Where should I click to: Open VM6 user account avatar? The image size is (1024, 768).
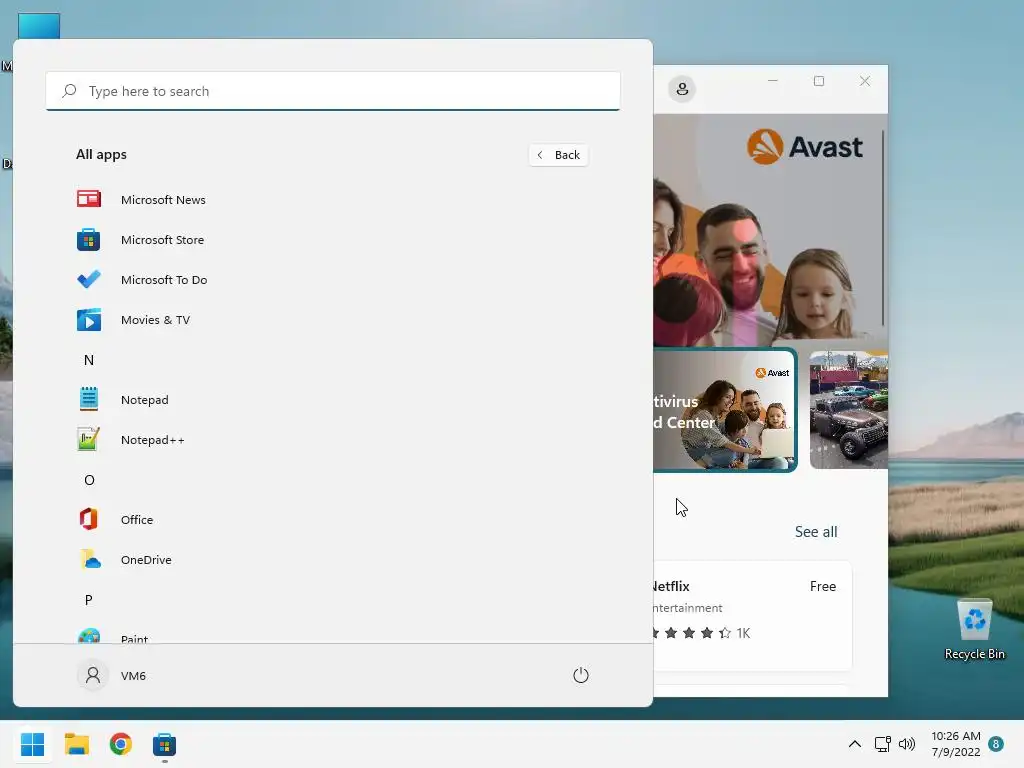[x=93, y=675]
